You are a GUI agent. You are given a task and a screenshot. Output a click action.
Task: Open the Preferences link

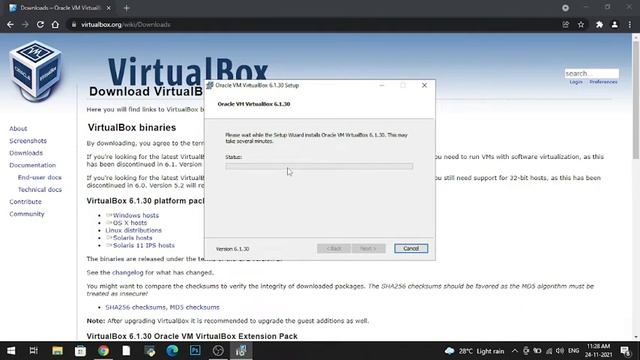point(603,82)
